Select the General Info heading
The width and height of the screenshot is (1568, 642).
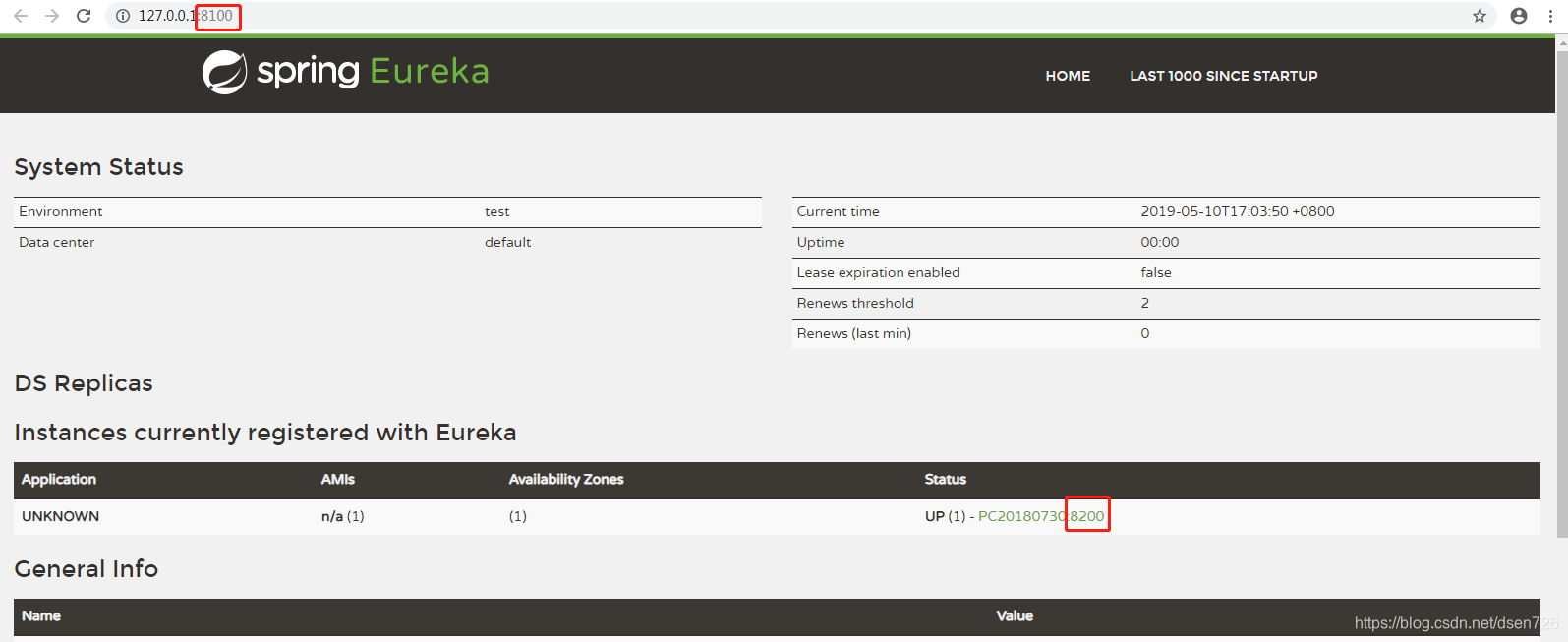click(x=86, y=569)
